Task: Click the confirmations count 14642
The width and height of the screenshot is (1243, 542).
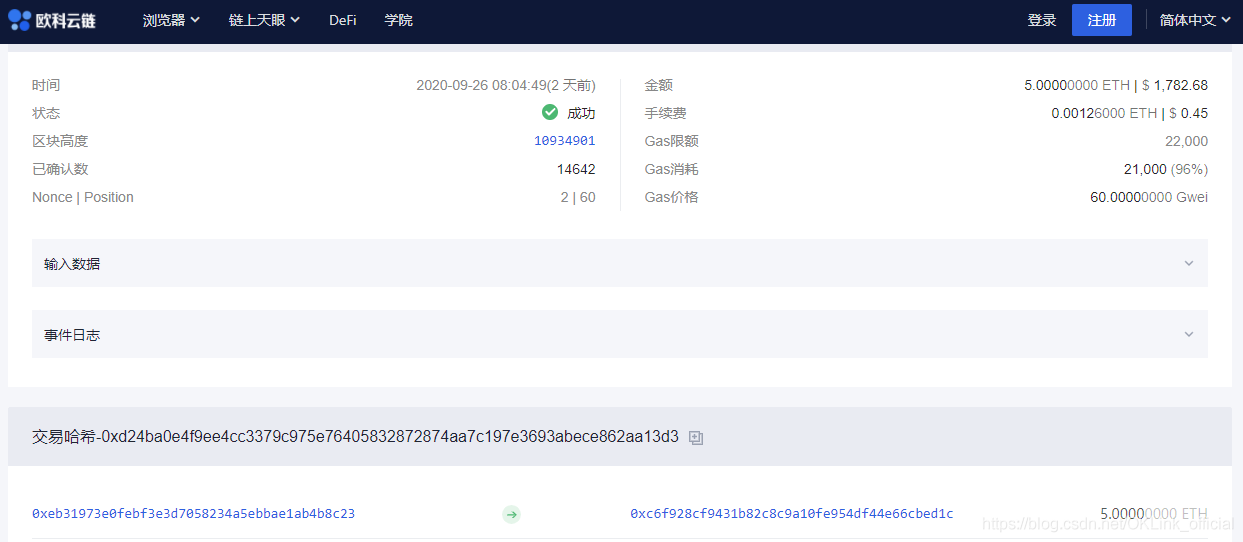Action: [576, 169]
